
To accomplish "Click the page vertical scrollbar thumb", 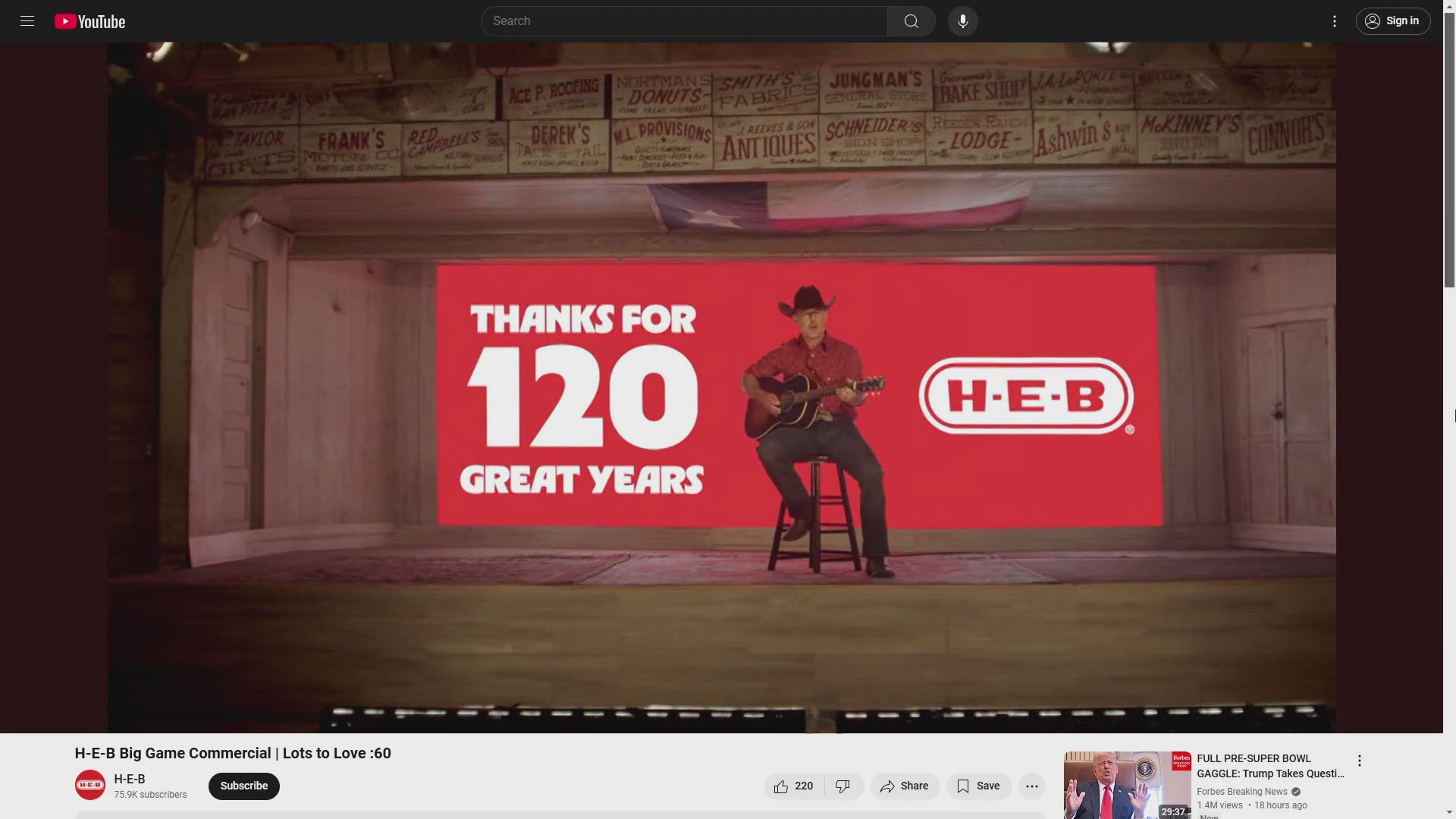I will click(x=1449, y=150).
